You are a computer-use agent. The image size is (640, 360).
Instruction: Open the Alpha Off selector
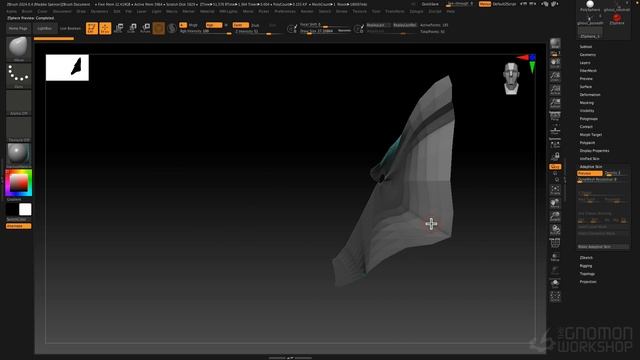[19, 102]
